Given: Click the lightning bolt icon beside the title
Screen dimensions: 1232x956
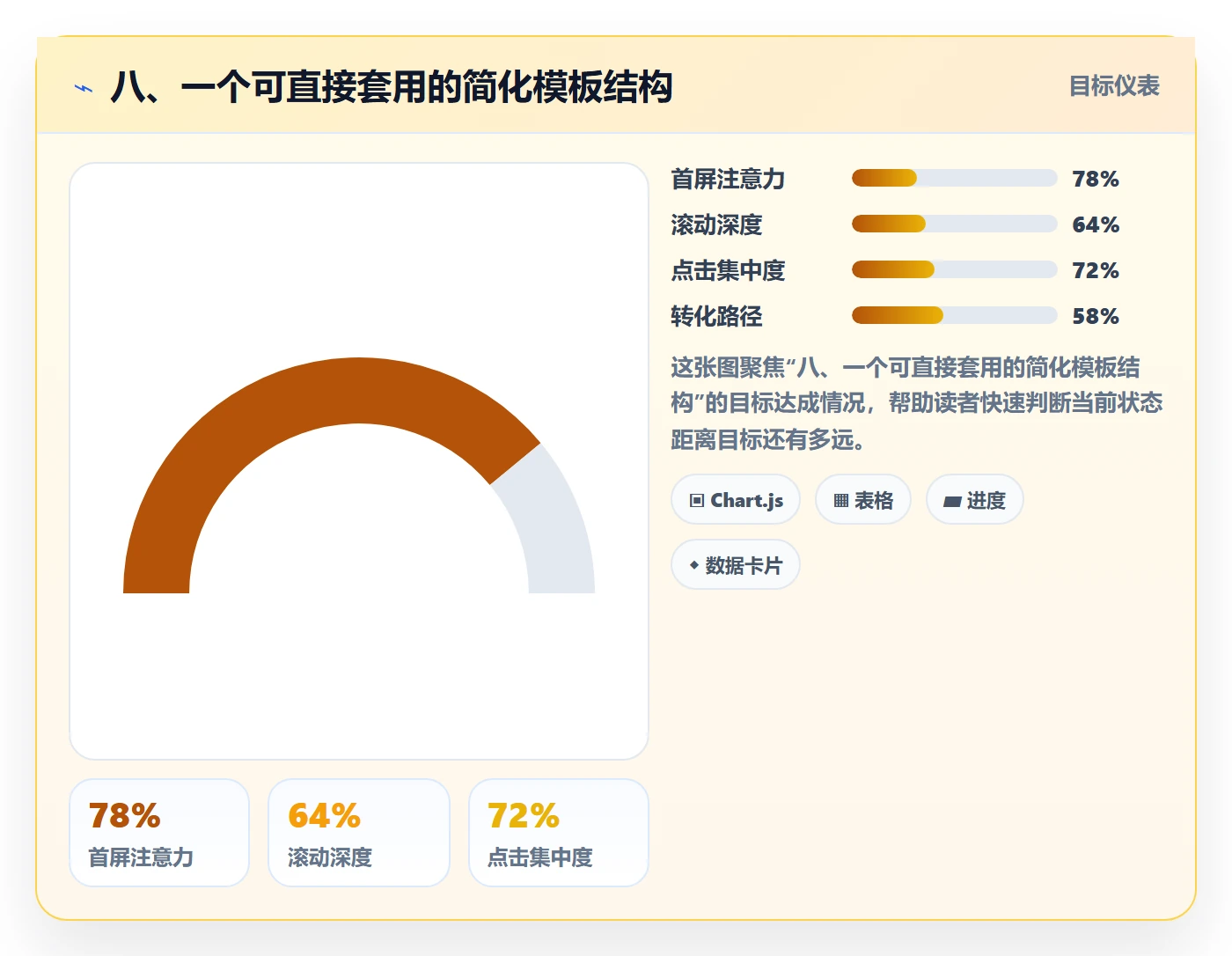Looking at the screenshot, I should click(x=84, y=88).
